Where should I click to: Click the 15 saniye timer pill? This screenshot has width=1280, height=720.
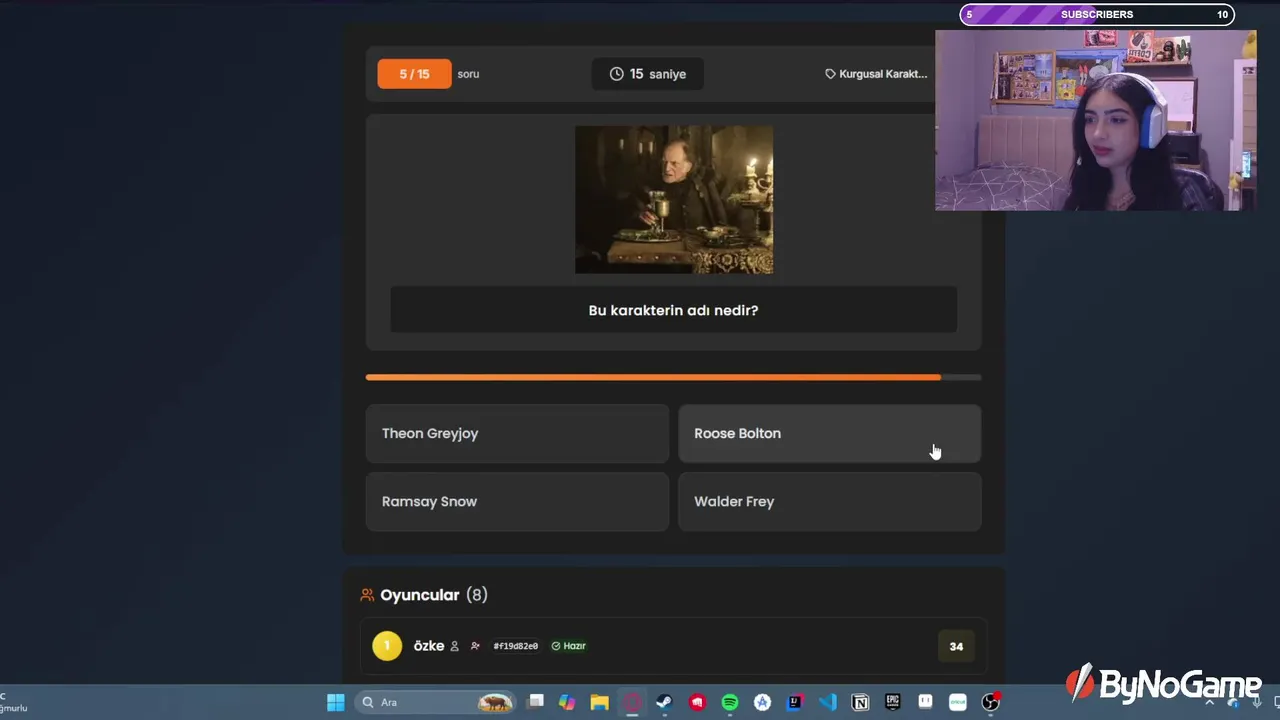[x=648, y=74]
